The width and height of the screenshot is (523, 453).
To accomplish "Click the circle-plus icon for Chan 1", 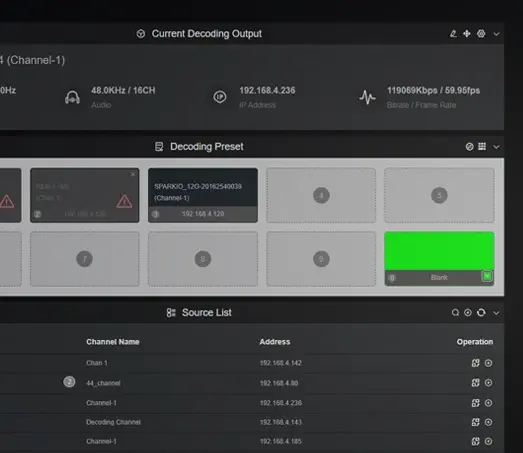I will coord(488,363).
